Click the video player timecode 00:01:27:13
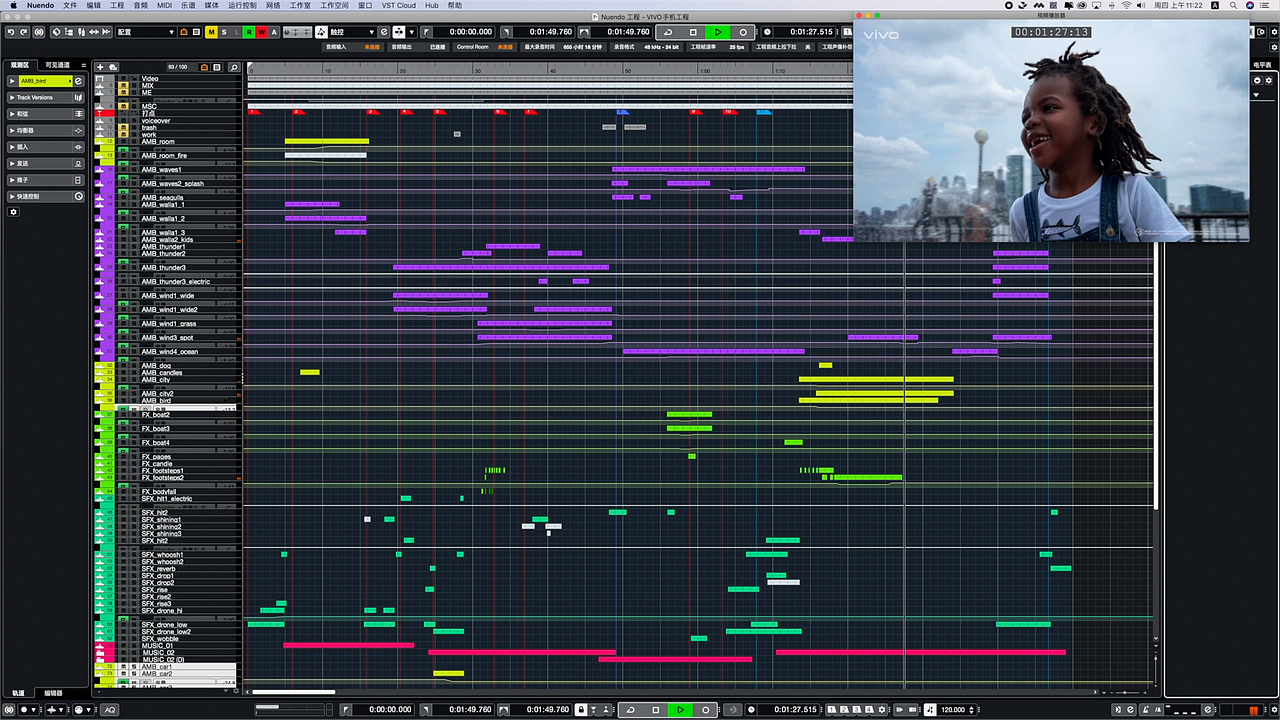 1051,32
